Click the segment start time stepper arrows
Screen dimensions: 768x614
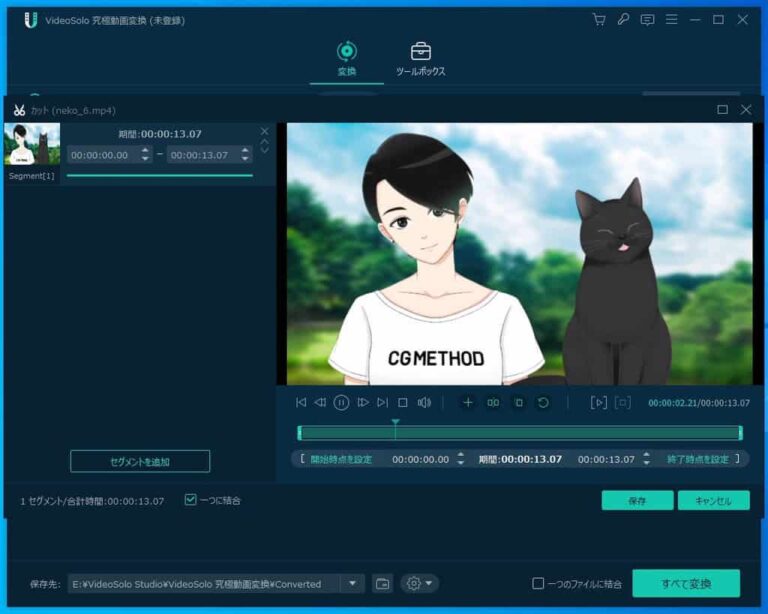click(x=145, y=155)
